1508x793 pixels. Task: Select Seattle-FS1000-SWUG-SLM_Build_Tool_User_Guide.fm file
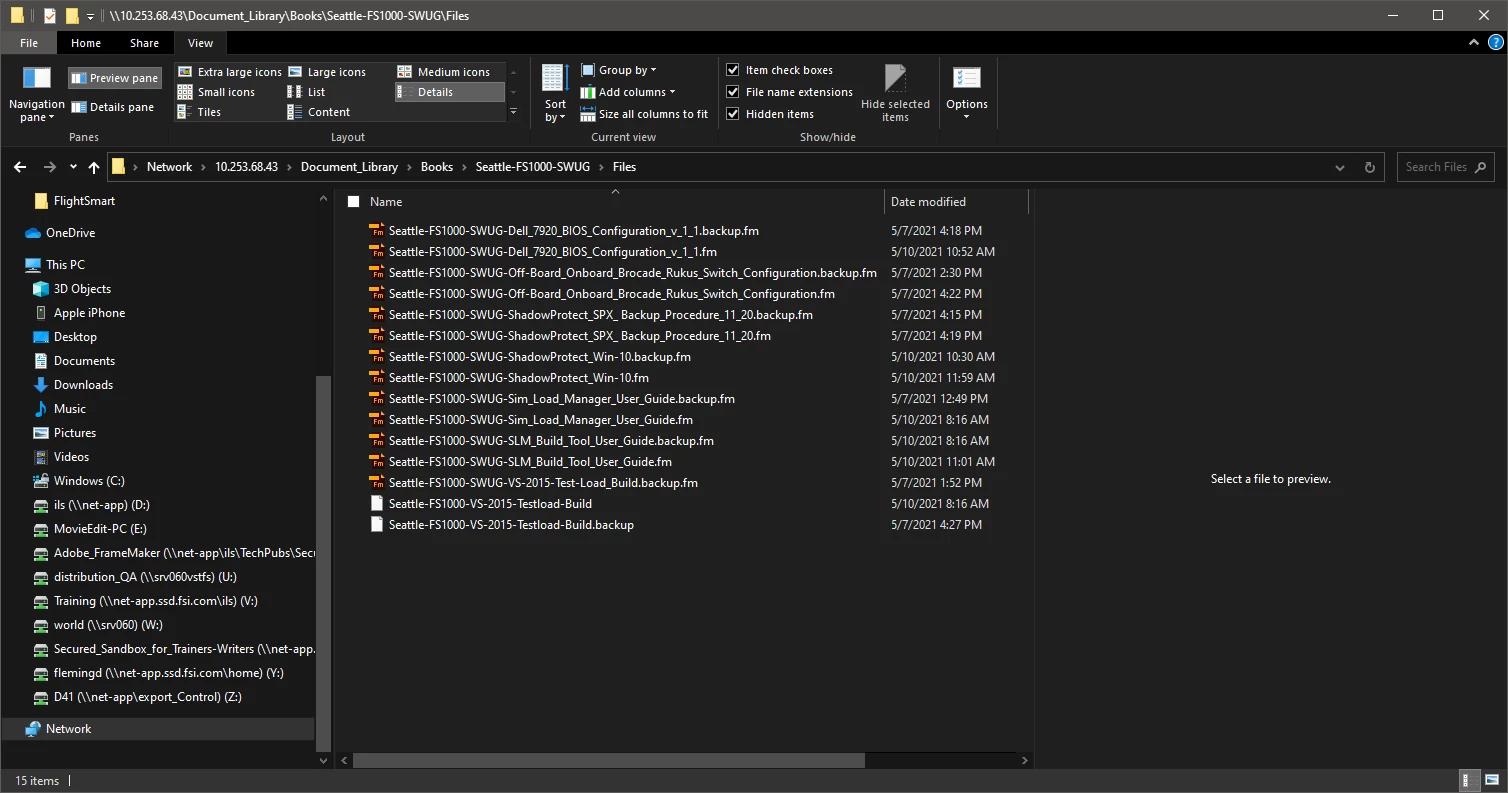click(530, 462)
